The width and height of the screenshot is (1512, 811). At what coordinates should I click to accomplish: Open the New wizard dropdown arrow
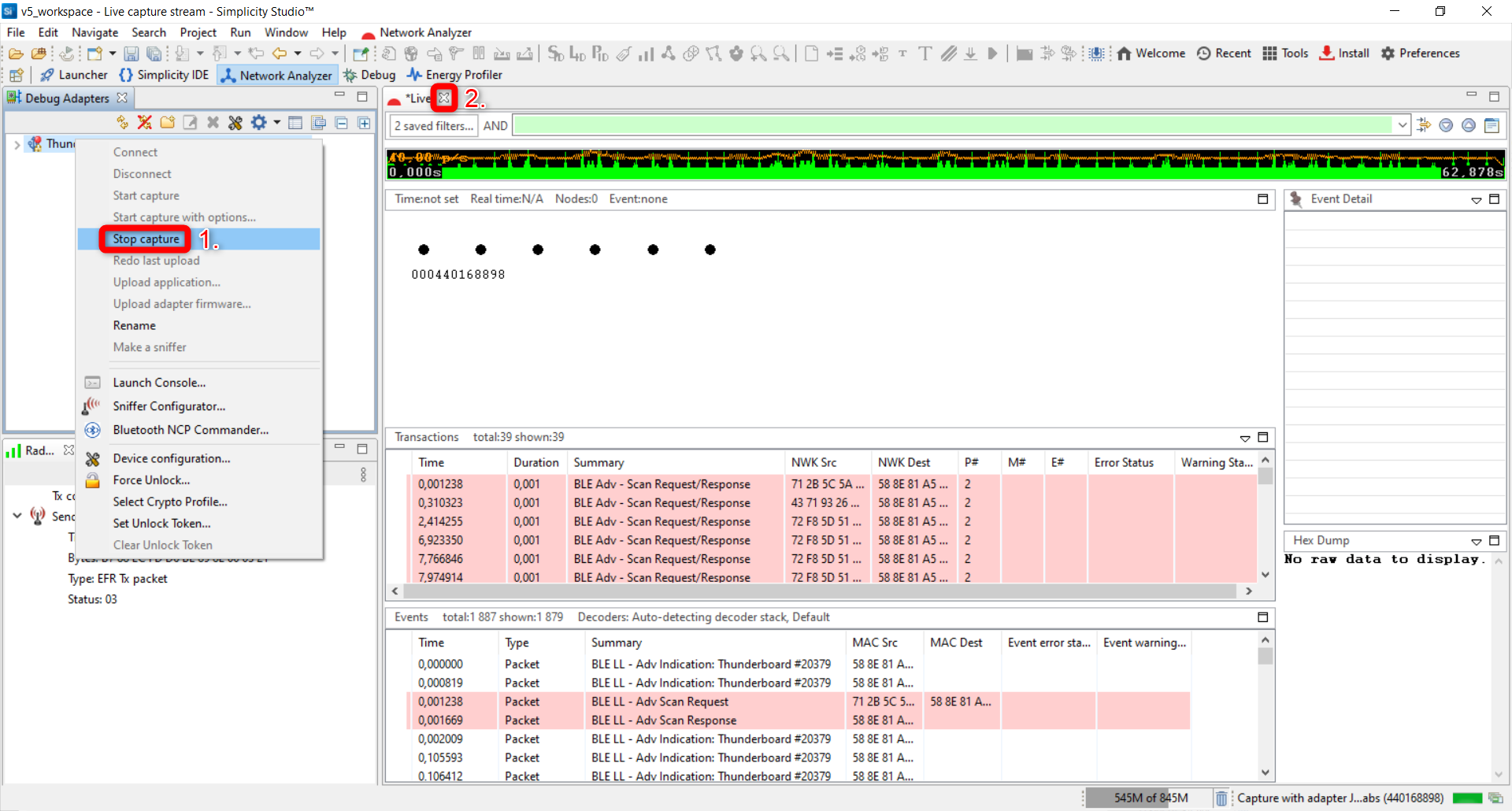[113, 54]
